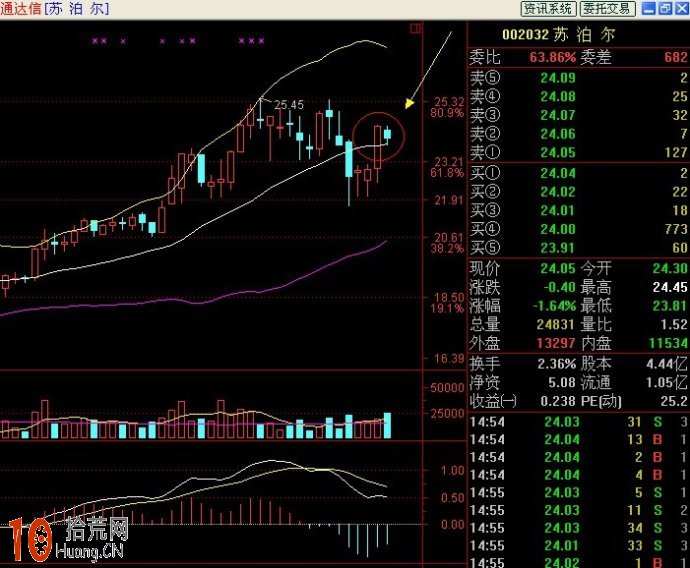The height and width of the screenshot is (568, 690).
Task: Click the 14:54 trade with volume 13
Action: click(579, 440)
